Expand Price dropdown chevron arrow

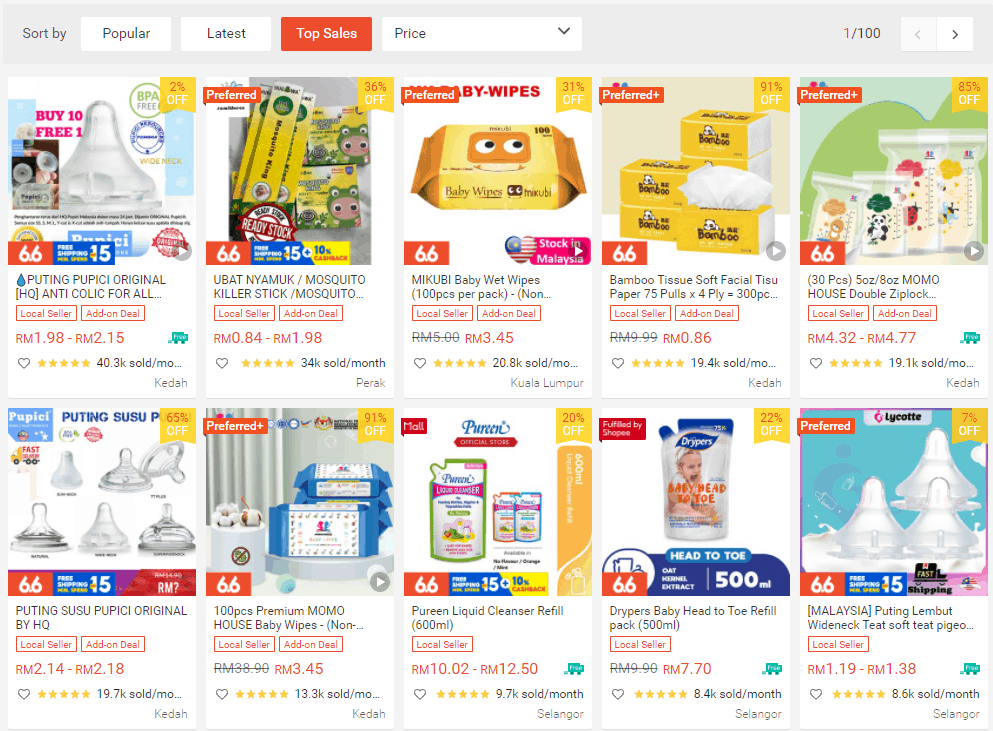pos(564,31)
